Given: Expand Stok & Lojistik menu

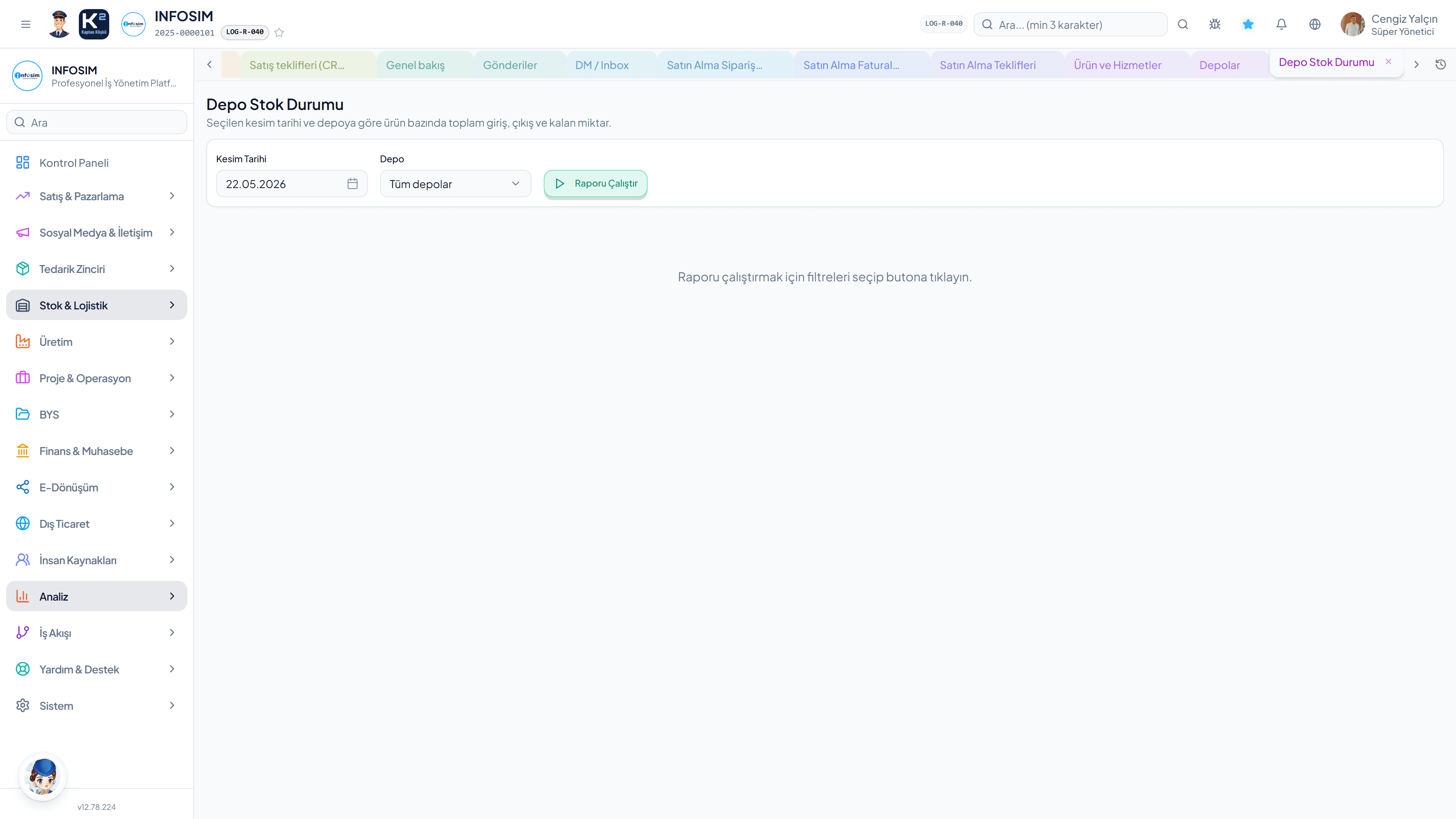Looking at the screenshot, I should pyautogui.click(x=97, y=305).
